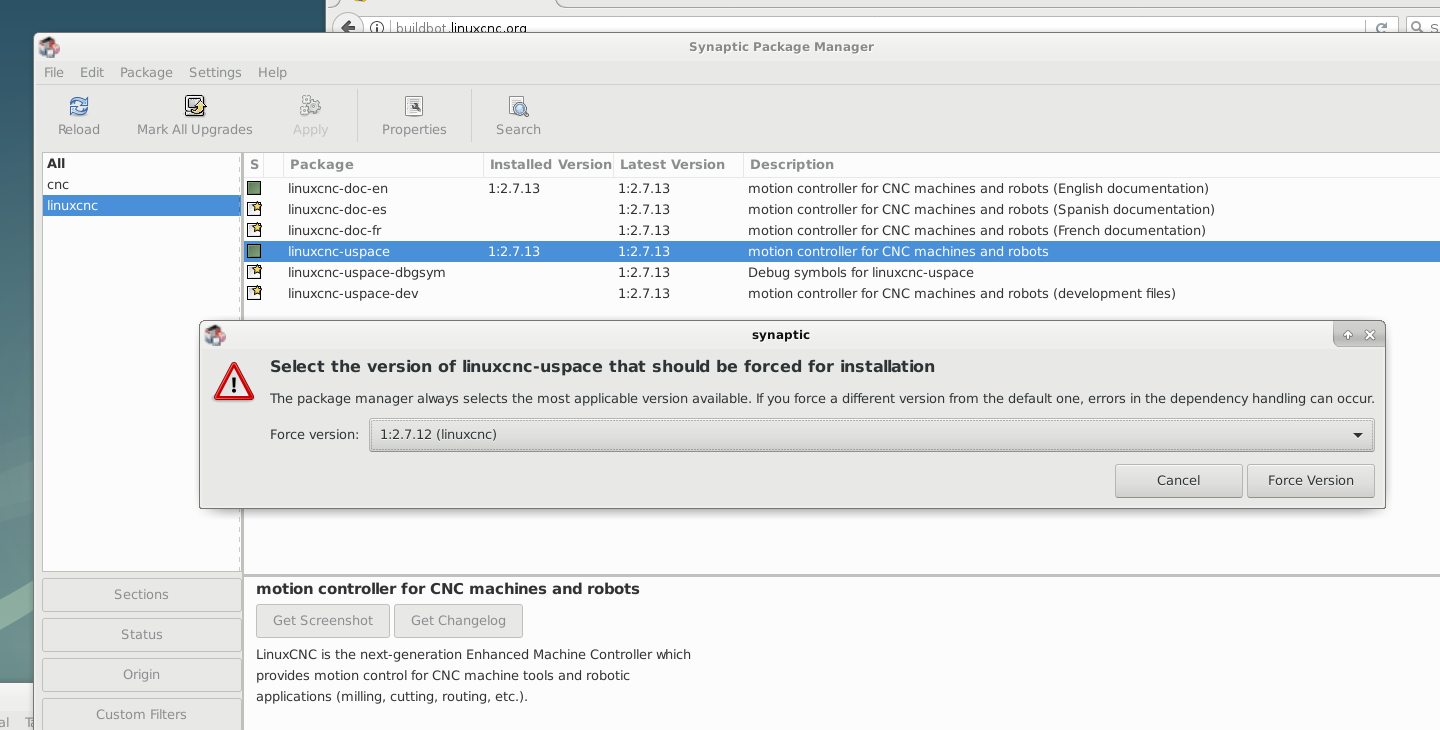This screenshot has width=1440, height=730.
Task: Toggle status box for linuxcnc-uspace-dbgsym
Action: click(254, 272)
